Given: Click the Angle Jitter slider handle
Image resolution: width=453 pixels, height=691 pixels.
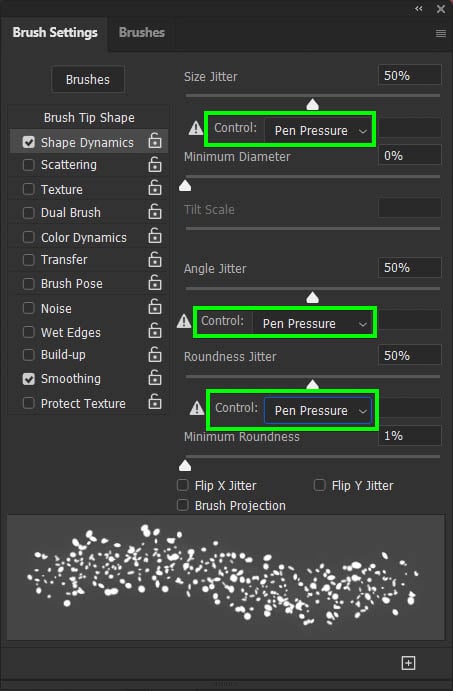Looking at the screenshot, I should coord(312,298).
